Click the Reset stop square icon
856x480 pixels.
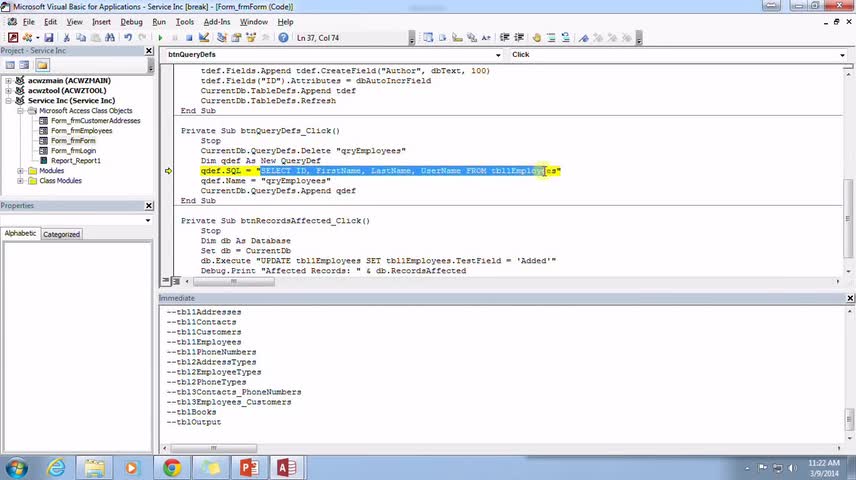[x=189, y=38]
